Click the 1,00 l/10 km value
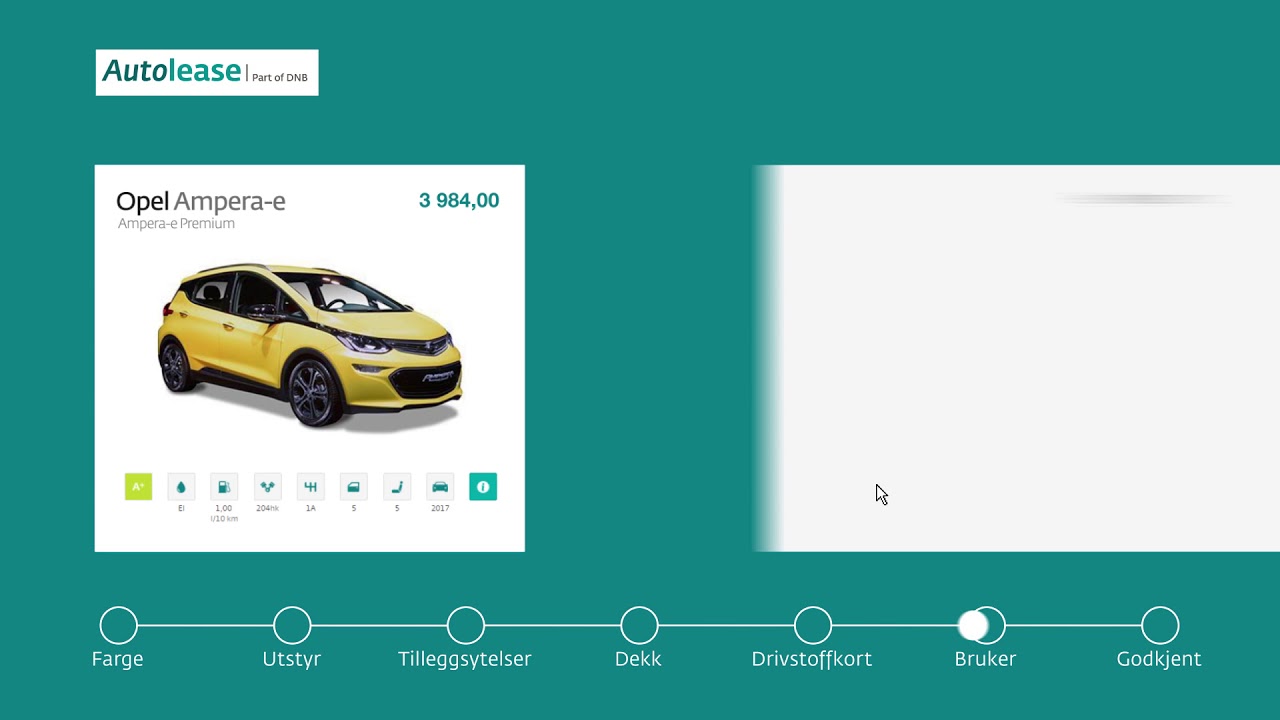Viewport: 1280px width, 720px height. click(x=224, y=513)
